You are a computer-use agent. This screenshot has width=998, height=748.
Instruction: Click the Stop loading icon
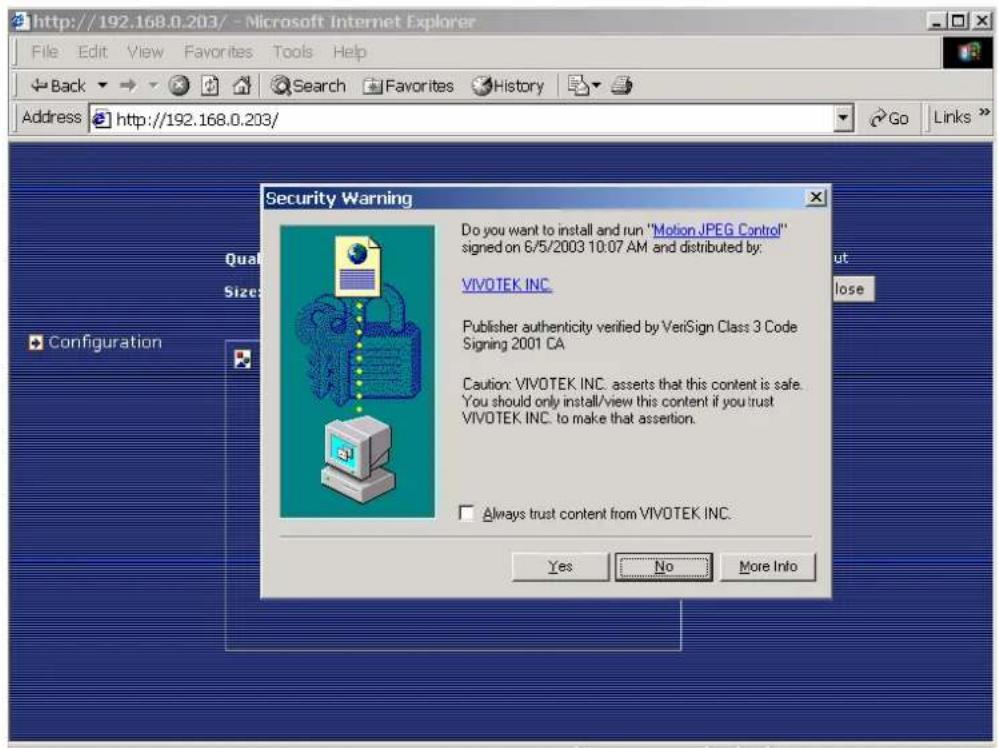click(x=179, y=85)
